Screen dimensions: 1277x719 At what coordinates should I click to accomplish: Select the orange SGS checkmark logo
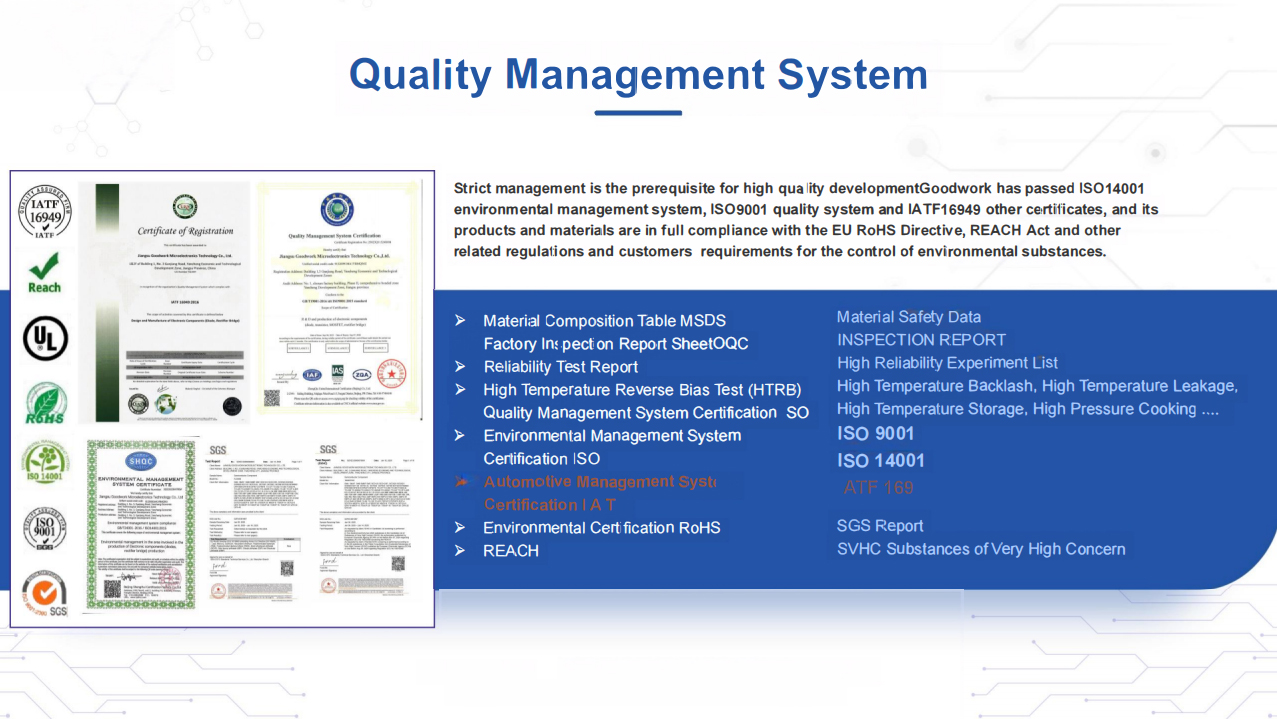click(45, 592)
